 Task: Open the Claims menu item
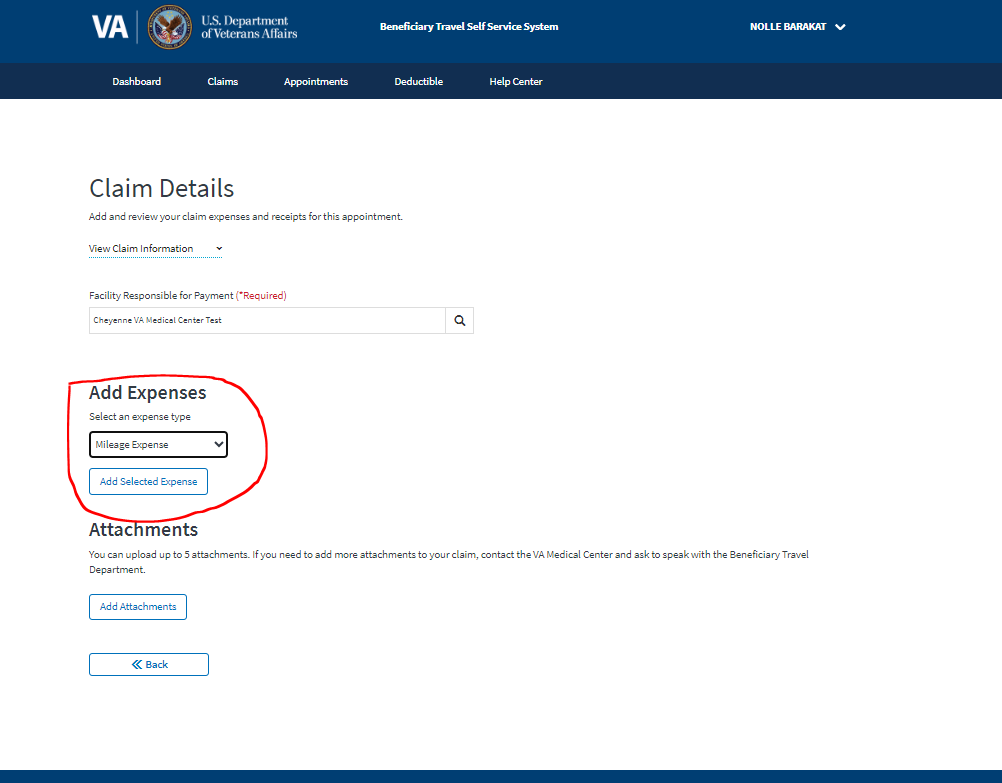[222, 82]
